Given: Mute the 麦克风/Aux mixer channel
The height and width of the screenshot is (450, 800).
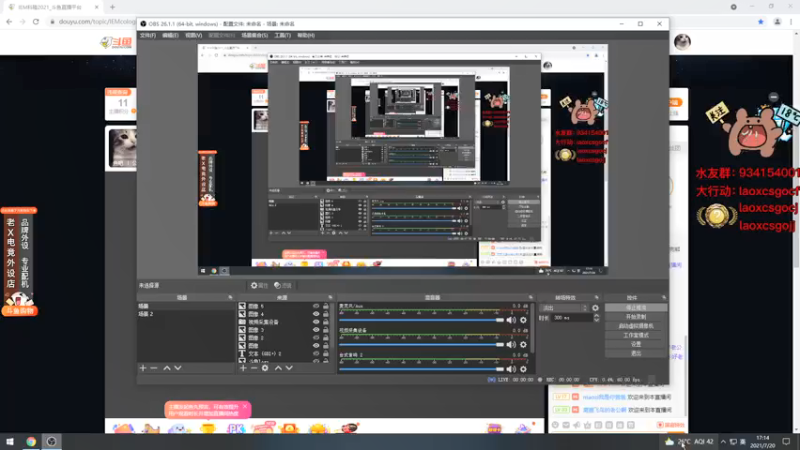Looking at the screenshot, I should click(x=511, y=320).
